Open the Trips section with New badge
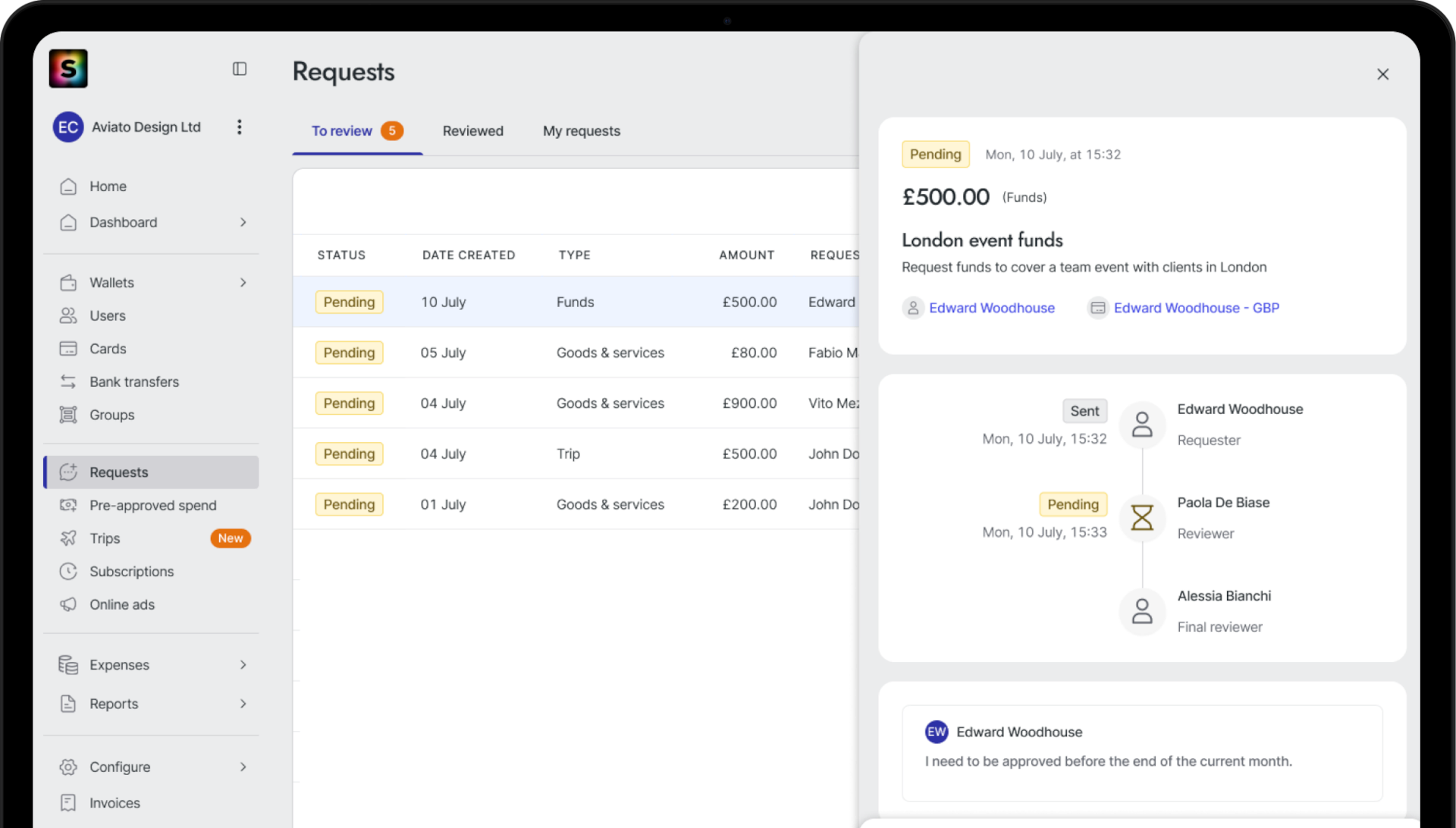 coord(68,538)
